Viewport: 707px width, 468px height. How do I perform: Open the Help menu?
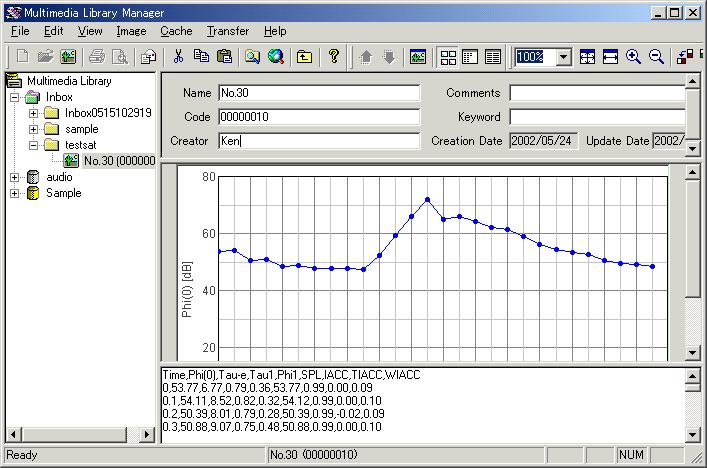[x=275, y=31]
